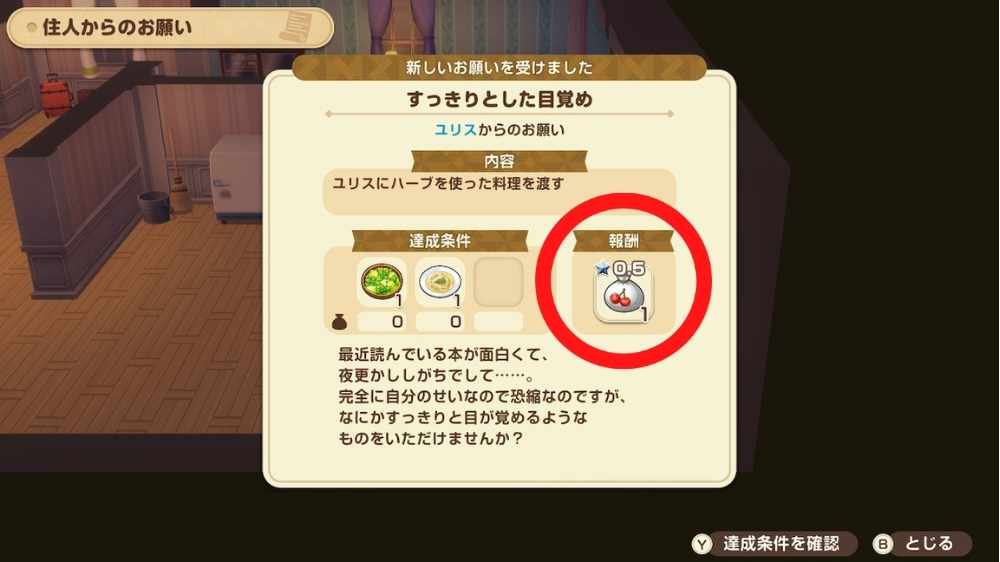Click the green salad dish icon
This screenshot has width=1000, height=562.
click(381, 281)
